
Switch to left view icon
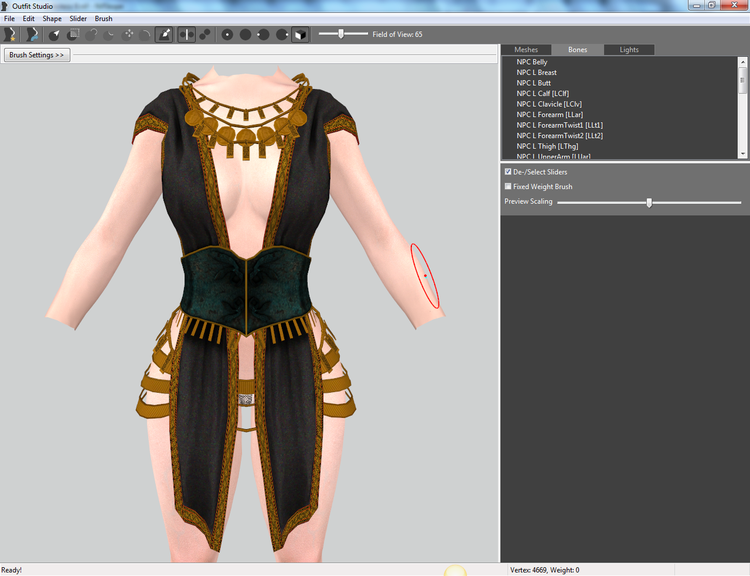(x=264, y=34)
